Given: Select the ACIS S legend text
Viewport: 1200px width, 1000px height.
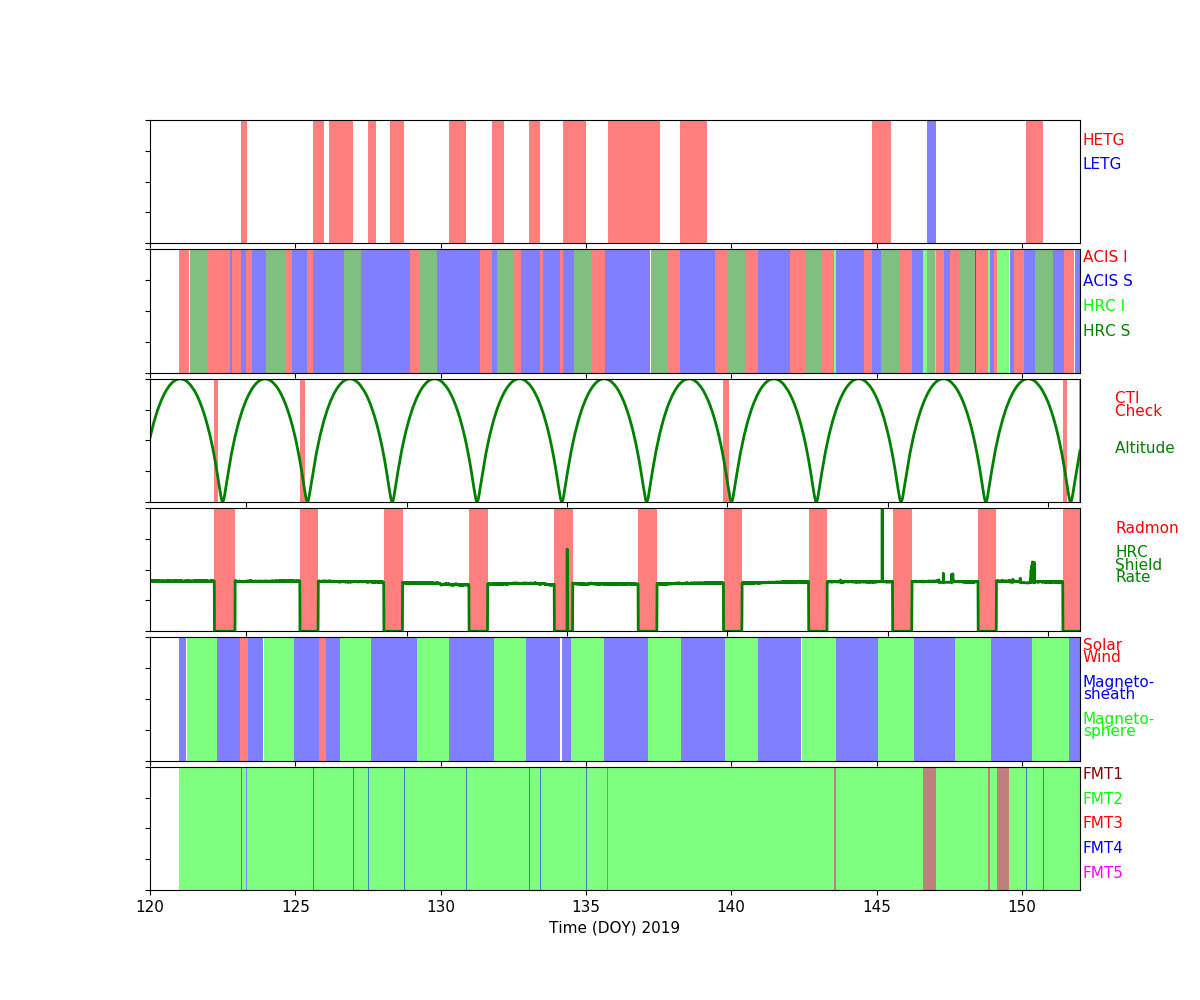Looking at the screenshot, I should (1107, 282).
